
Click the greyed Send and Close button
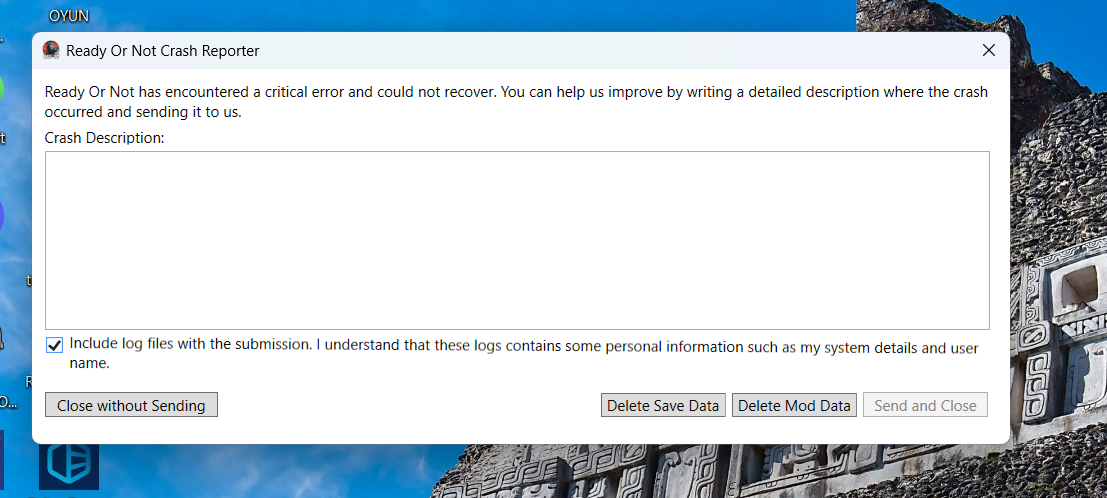pyautogui.click(x=926, y=405)
